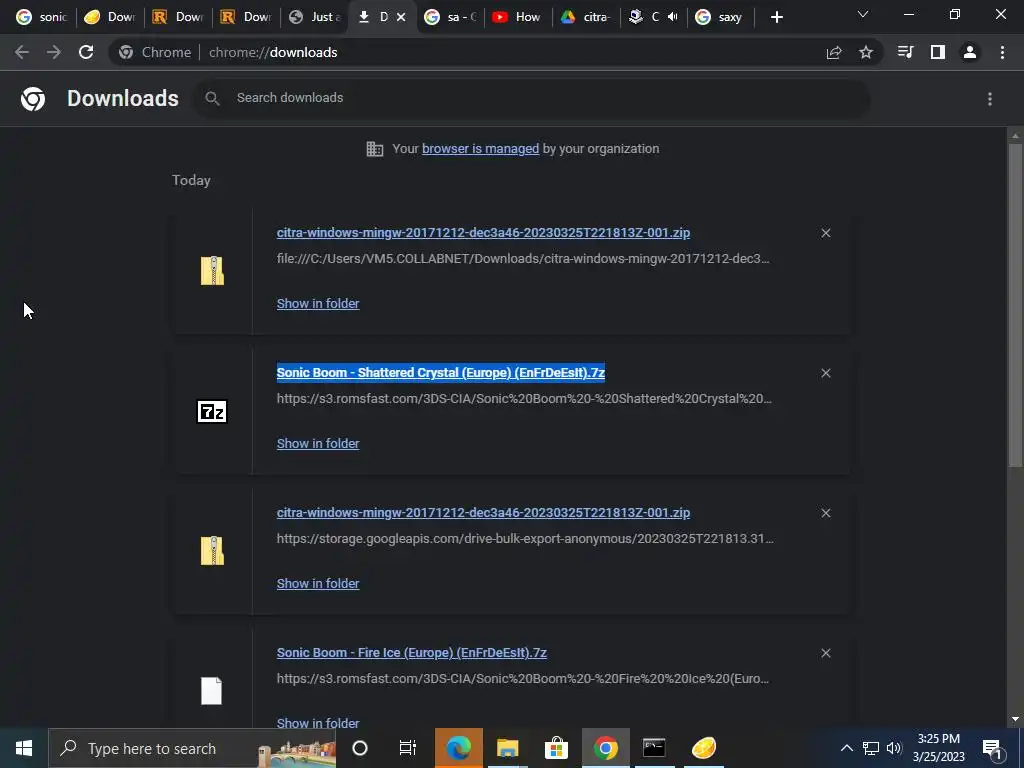
Task: Open Citra lemon icon on taskbar
Action: 704,748
